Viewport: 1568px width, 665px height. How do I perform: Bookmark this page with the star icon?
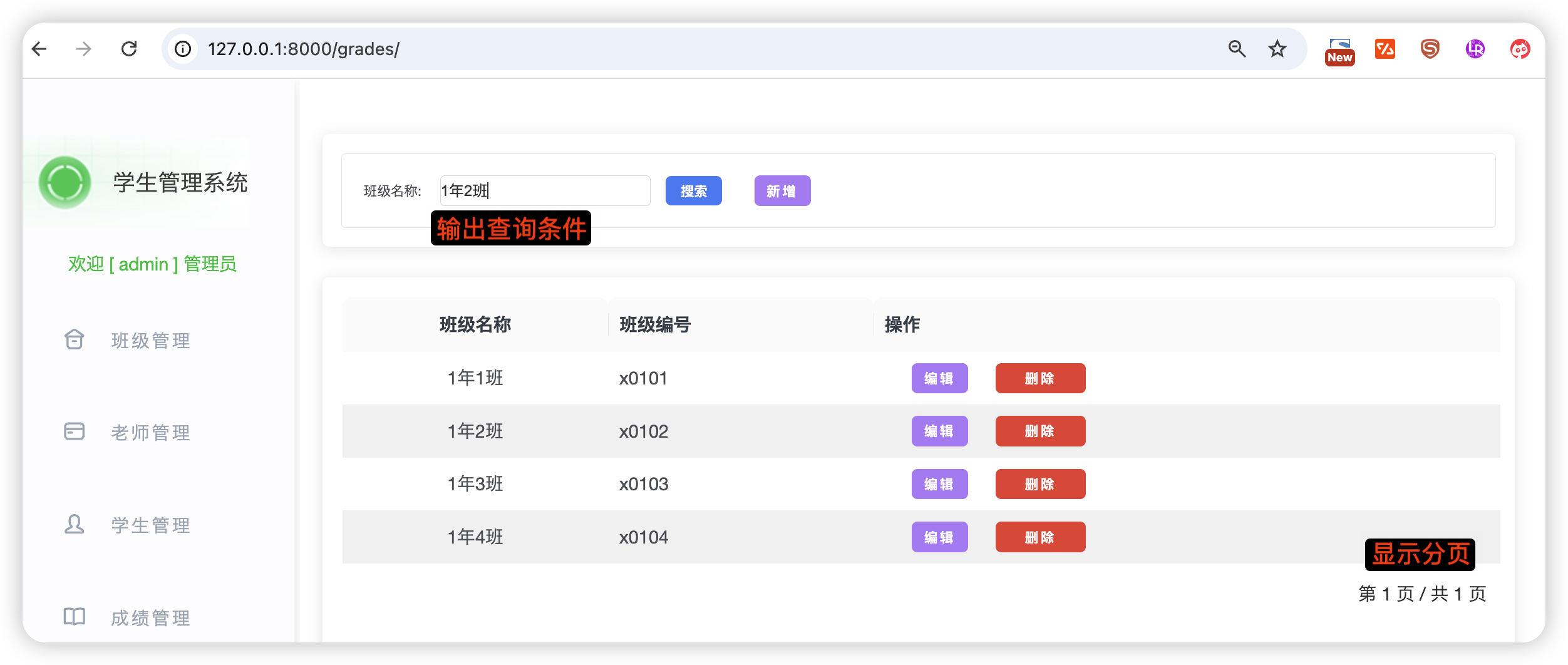(x=1277, y=49)
